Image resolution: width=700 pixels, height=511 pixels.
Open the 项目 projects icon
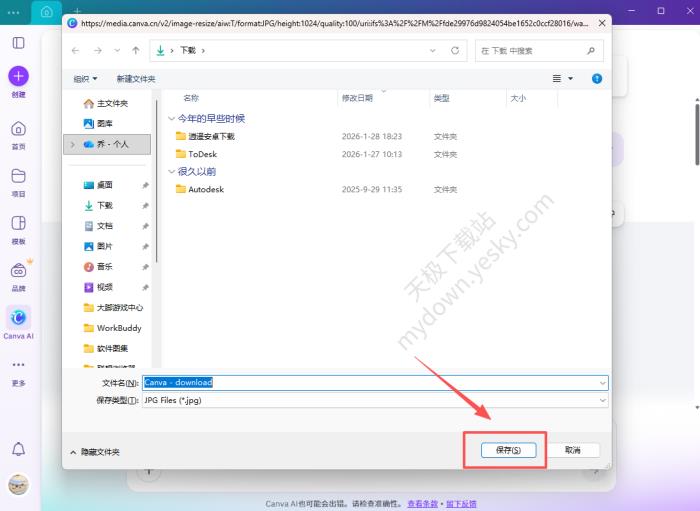click(x=18, y=176)
